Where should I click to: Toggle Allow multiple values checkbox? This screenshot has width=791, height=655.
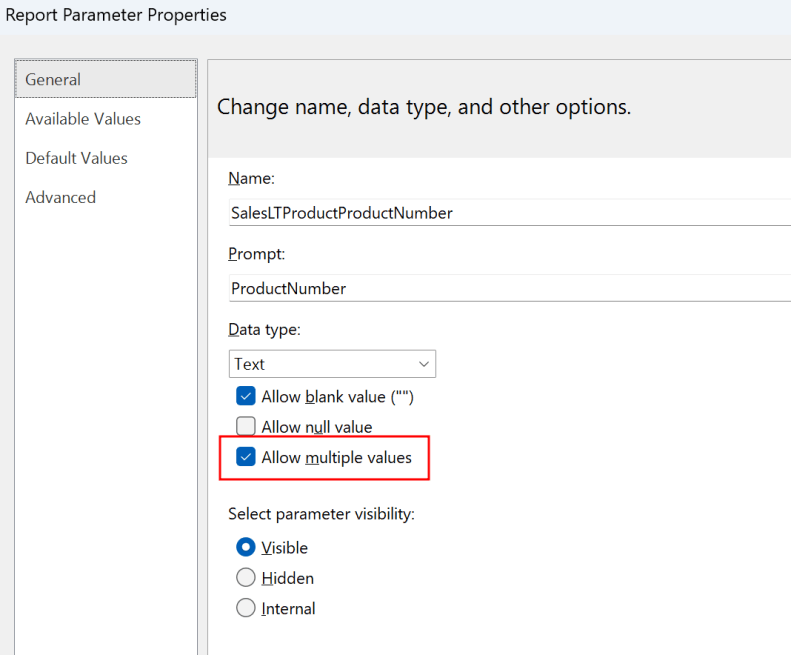coord(246,457)
